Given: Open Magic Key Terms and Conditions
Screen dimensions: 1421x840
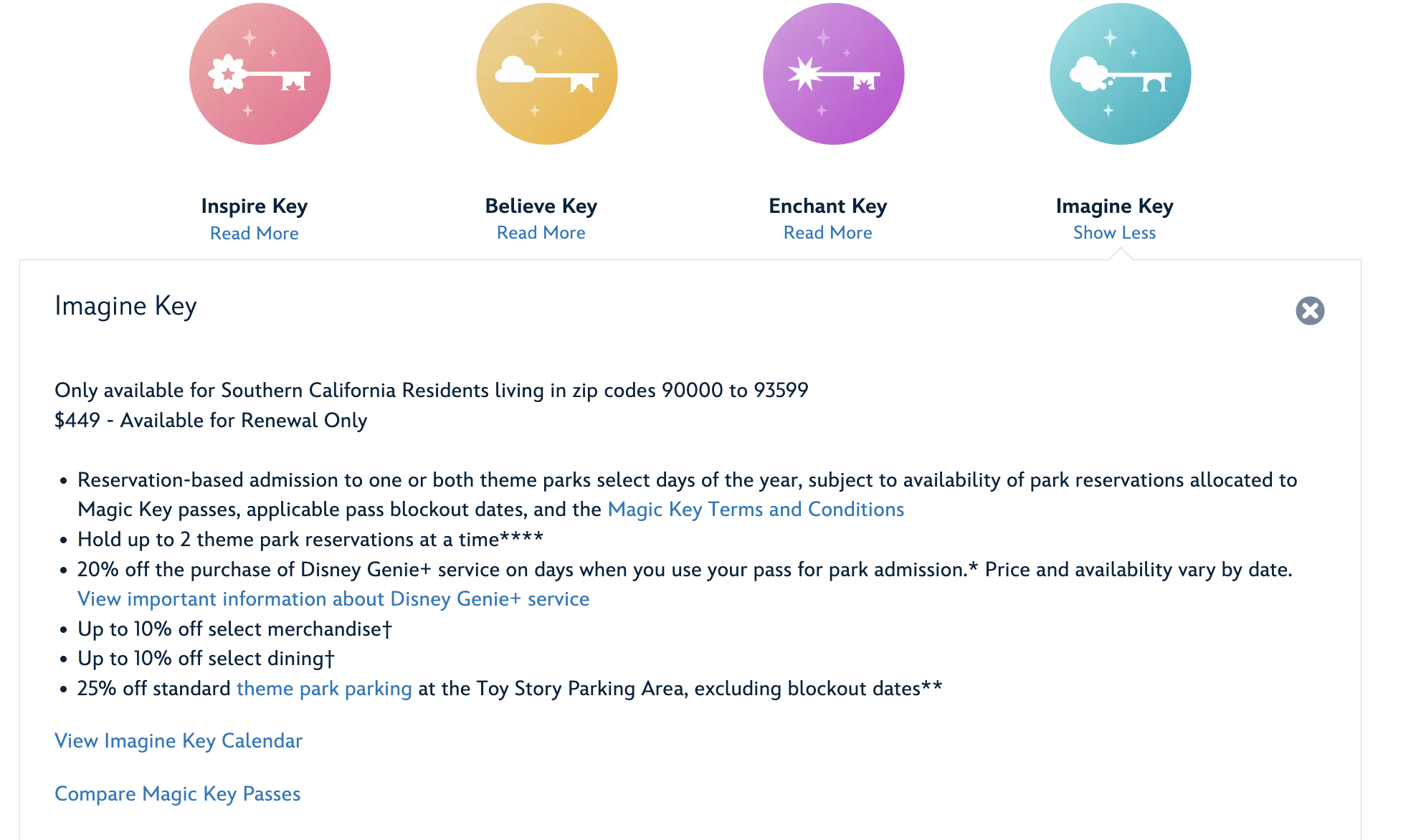Looking at the screenshot, I should coord(756,509).
